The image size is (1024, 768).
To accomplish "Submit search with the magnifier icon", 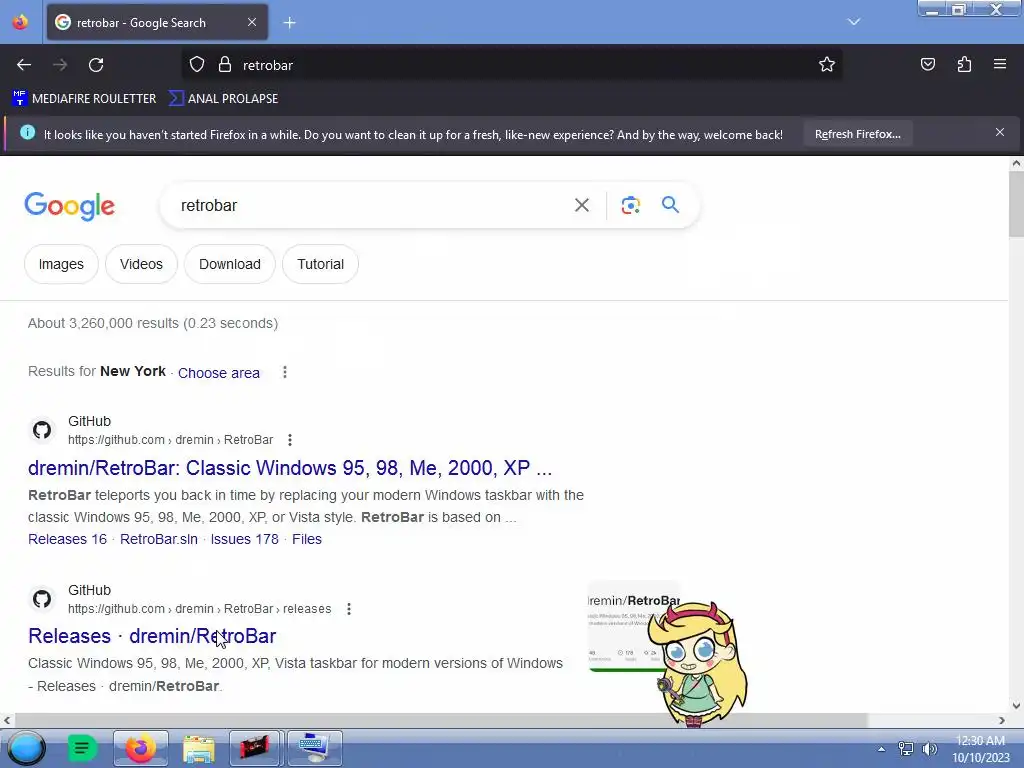I will pos(670,205).
